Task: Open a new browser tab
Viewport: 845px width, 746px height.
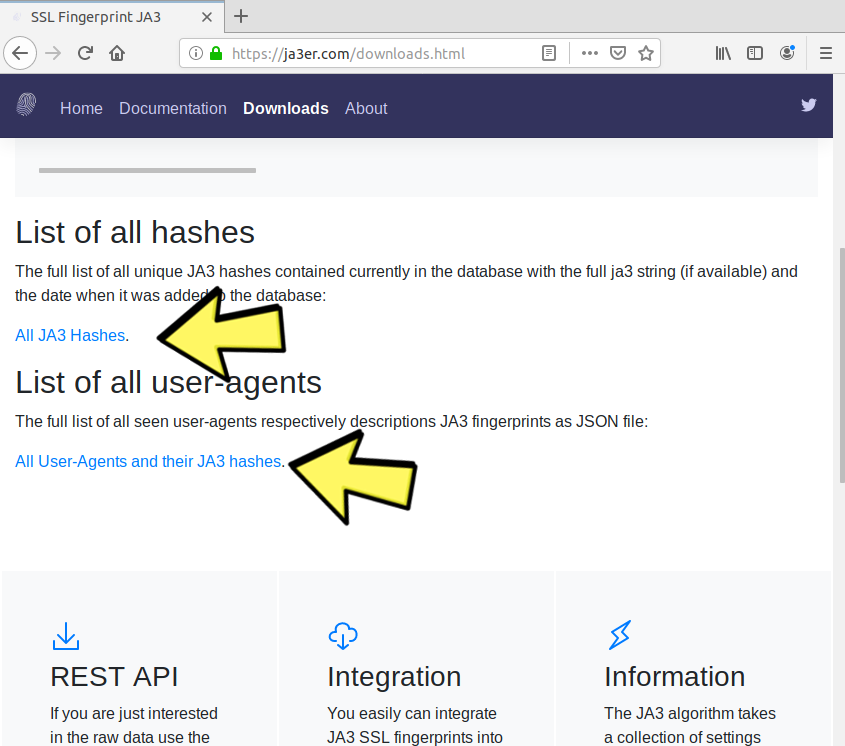Action: 241,17
